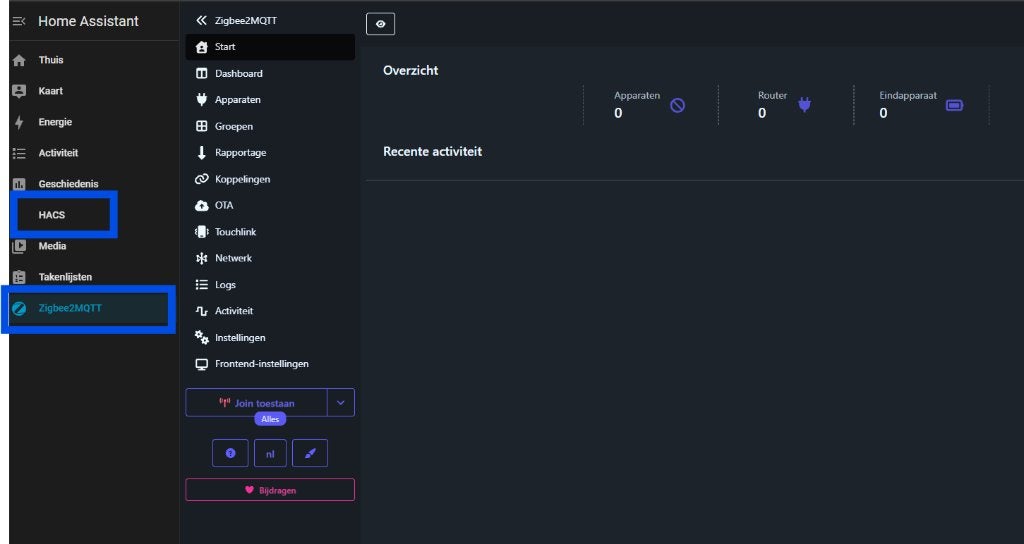Image resolution: width=1024 pixels, height=544 pixels.
Task: Click the Frontend-instellingen label
Action: tap(262, 364)
